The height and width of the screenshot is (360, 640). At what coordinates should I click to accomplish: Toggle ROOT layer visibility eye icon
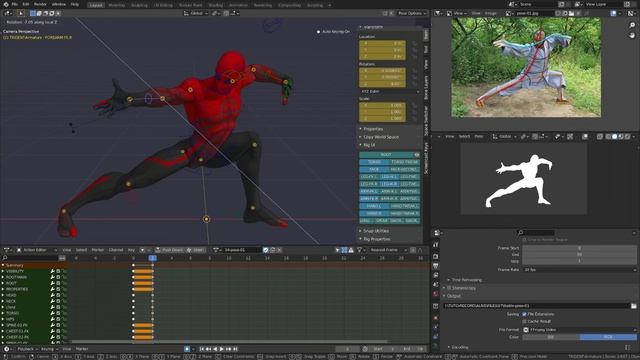point(417,155)
